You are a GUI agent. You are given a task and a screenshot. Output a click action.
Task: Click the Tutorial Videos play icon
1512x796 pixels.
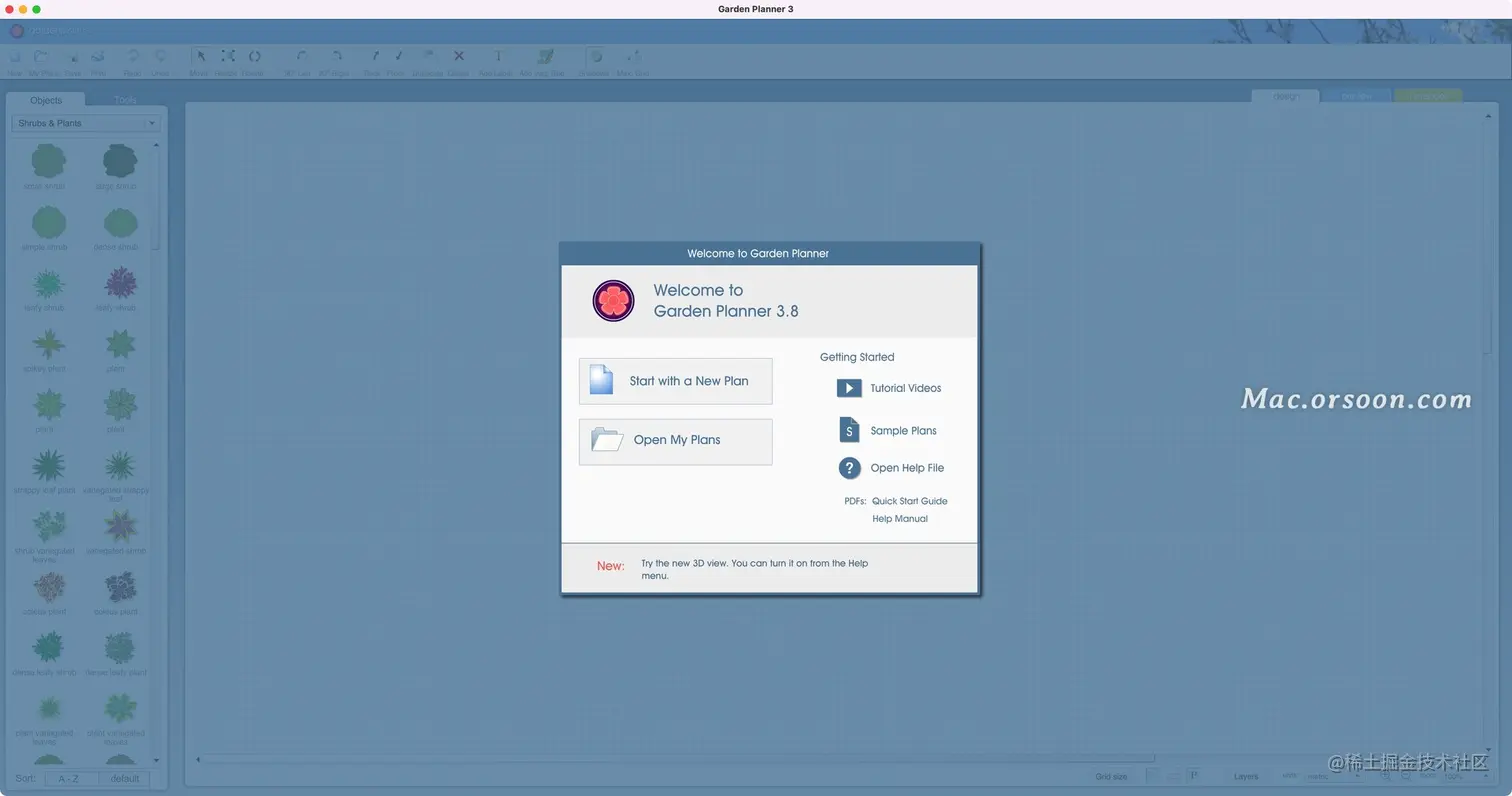[x=849, y=388]
